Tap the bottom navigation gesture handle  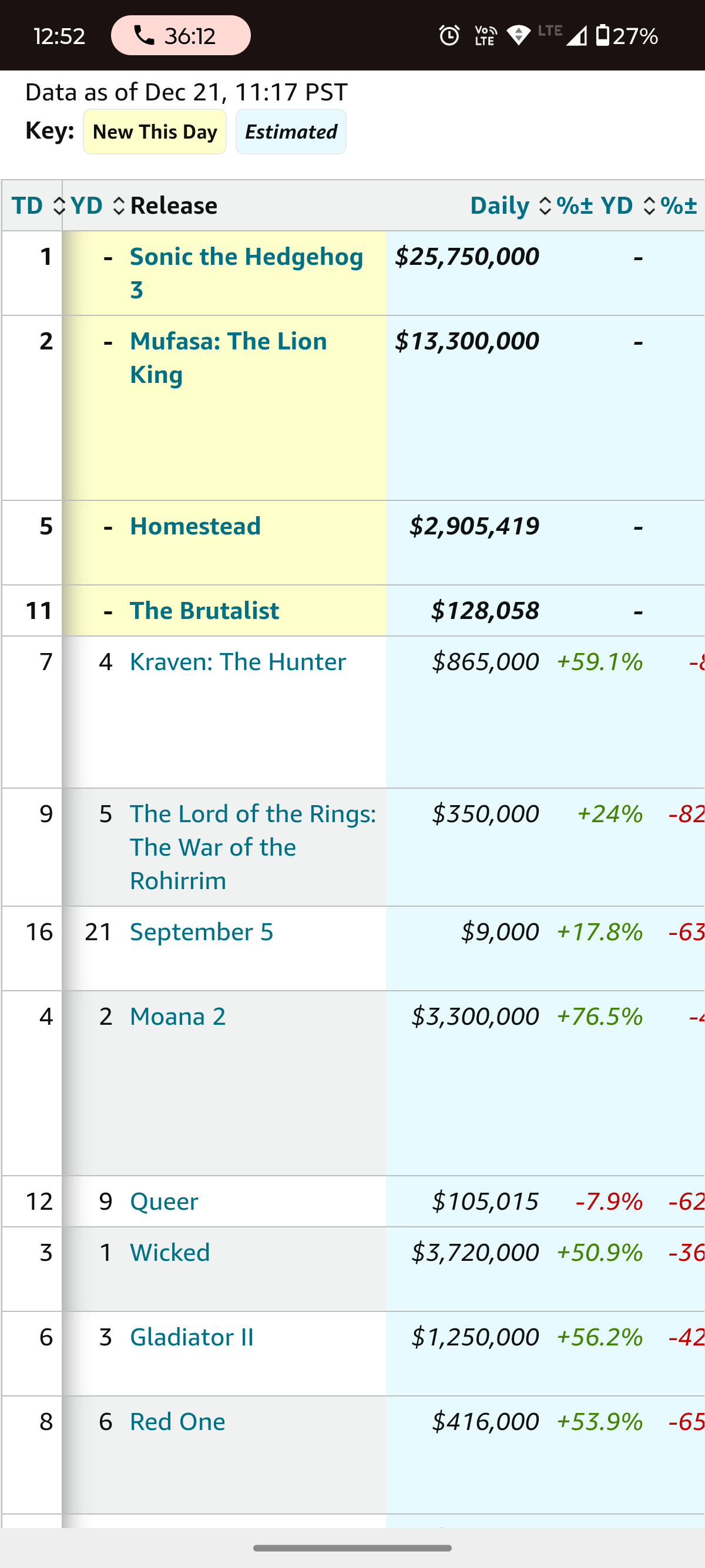tap(352, 1548)
